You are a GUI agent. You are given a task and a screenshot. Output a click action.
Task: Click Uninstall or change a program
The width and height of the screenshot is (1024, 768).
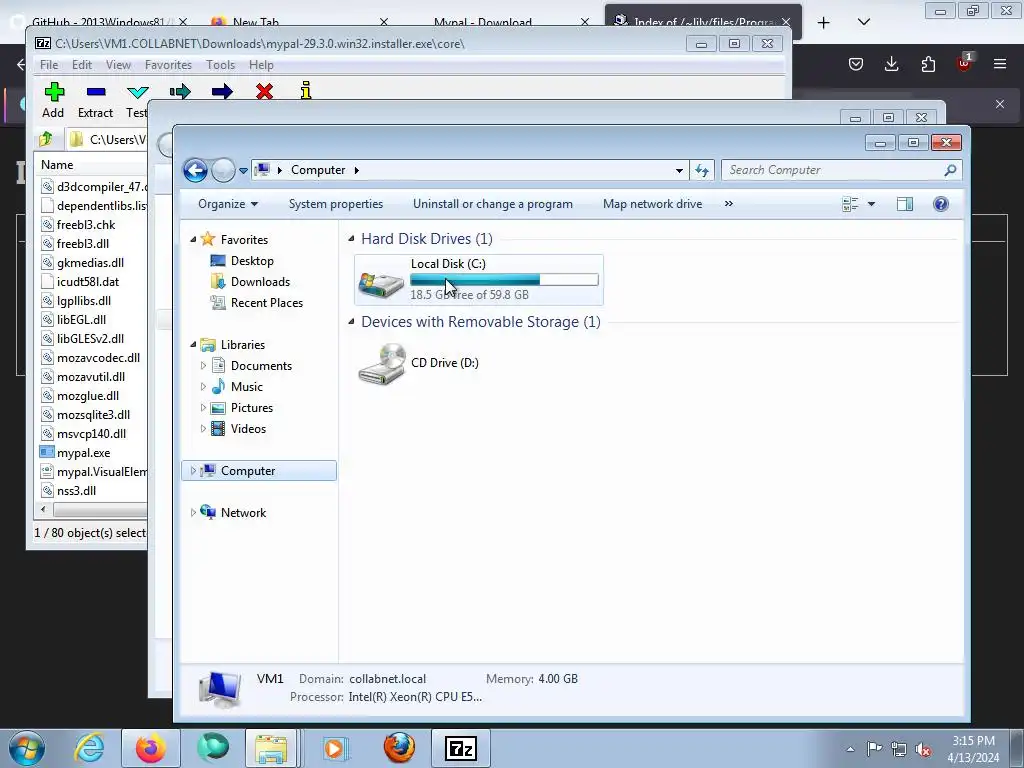point(492,204)
